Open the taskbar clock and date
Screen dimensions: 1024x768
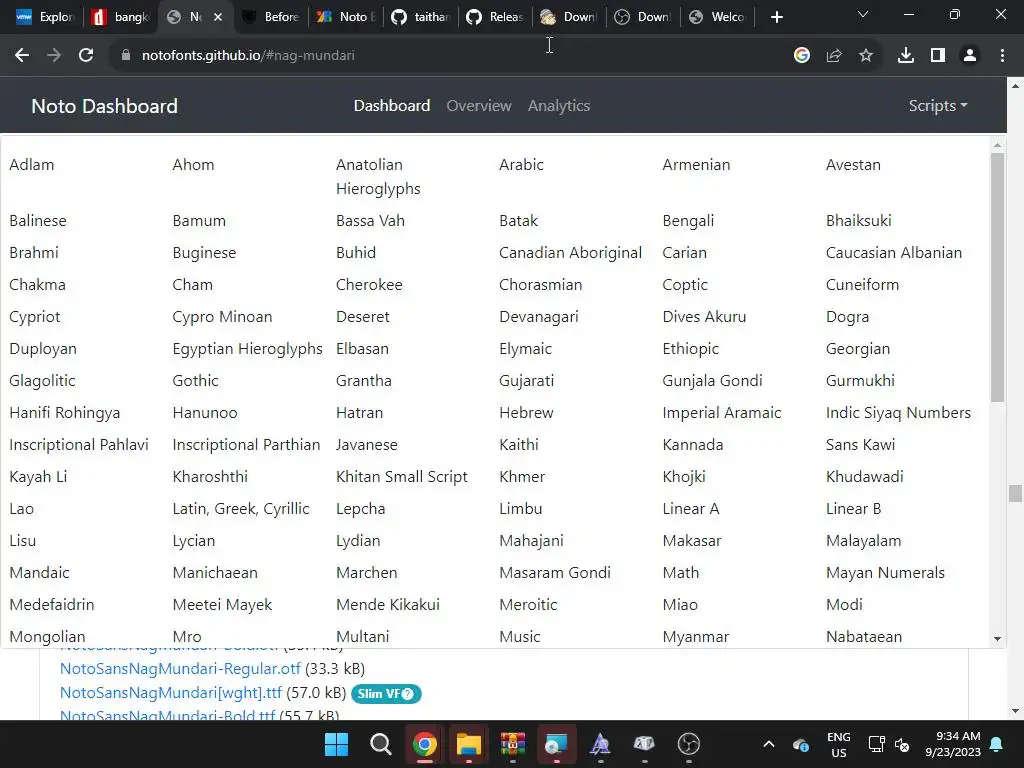click(x=953, y=744)
